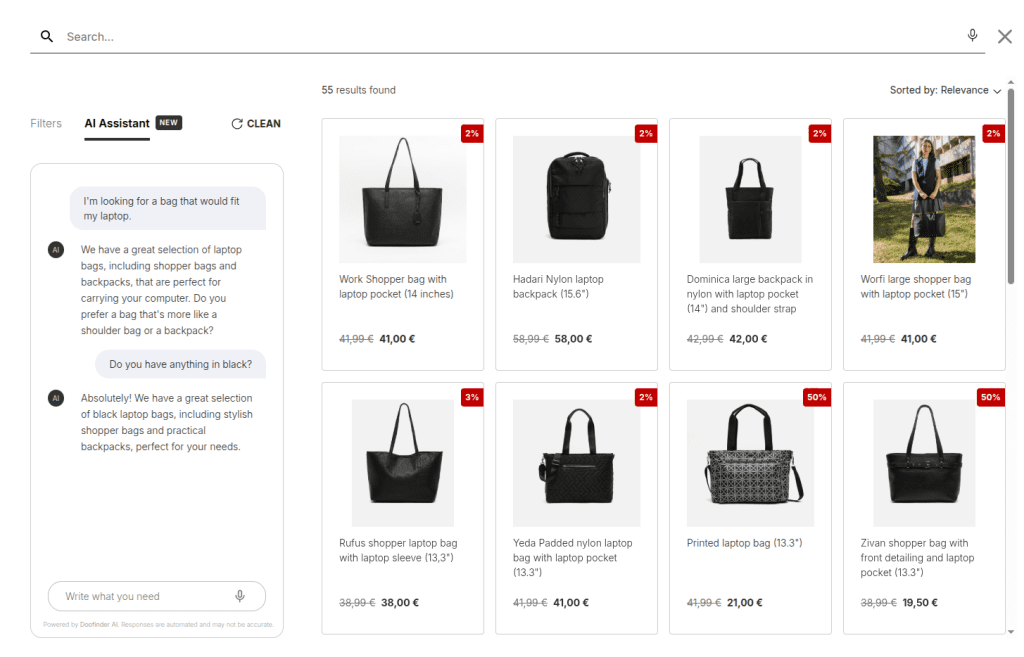Close the search overlay with X
Screen dimensions: 1024x657
[1005, 37]
